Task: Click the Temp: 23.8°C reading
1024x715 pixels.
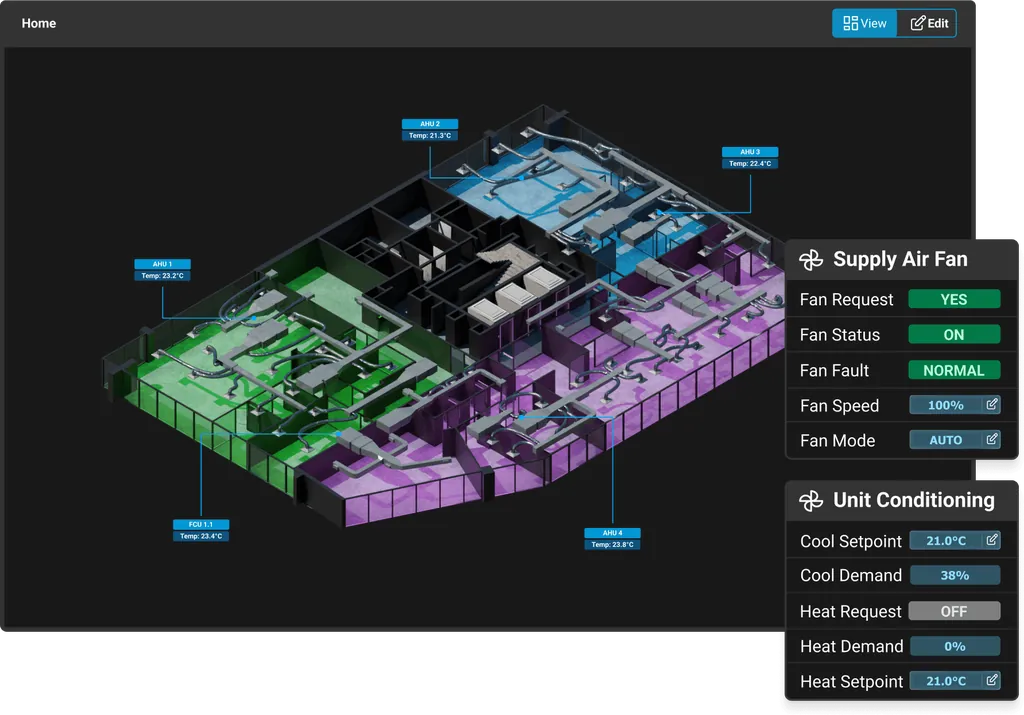Action: [x=612, y=545]
